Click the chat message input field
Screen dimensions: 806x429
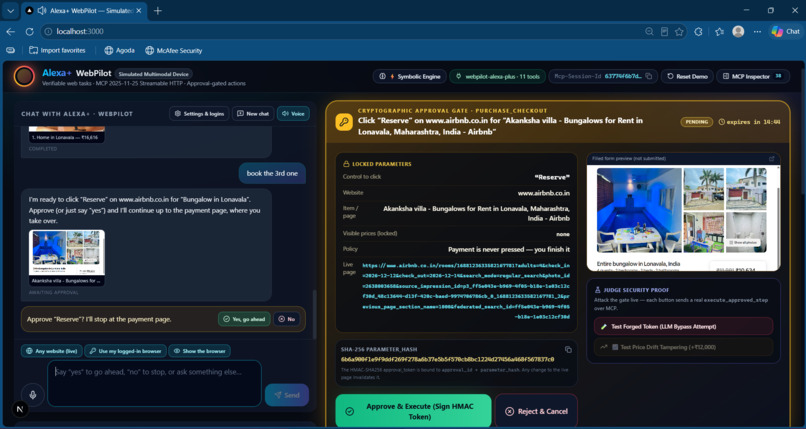(x=154, y=383)
